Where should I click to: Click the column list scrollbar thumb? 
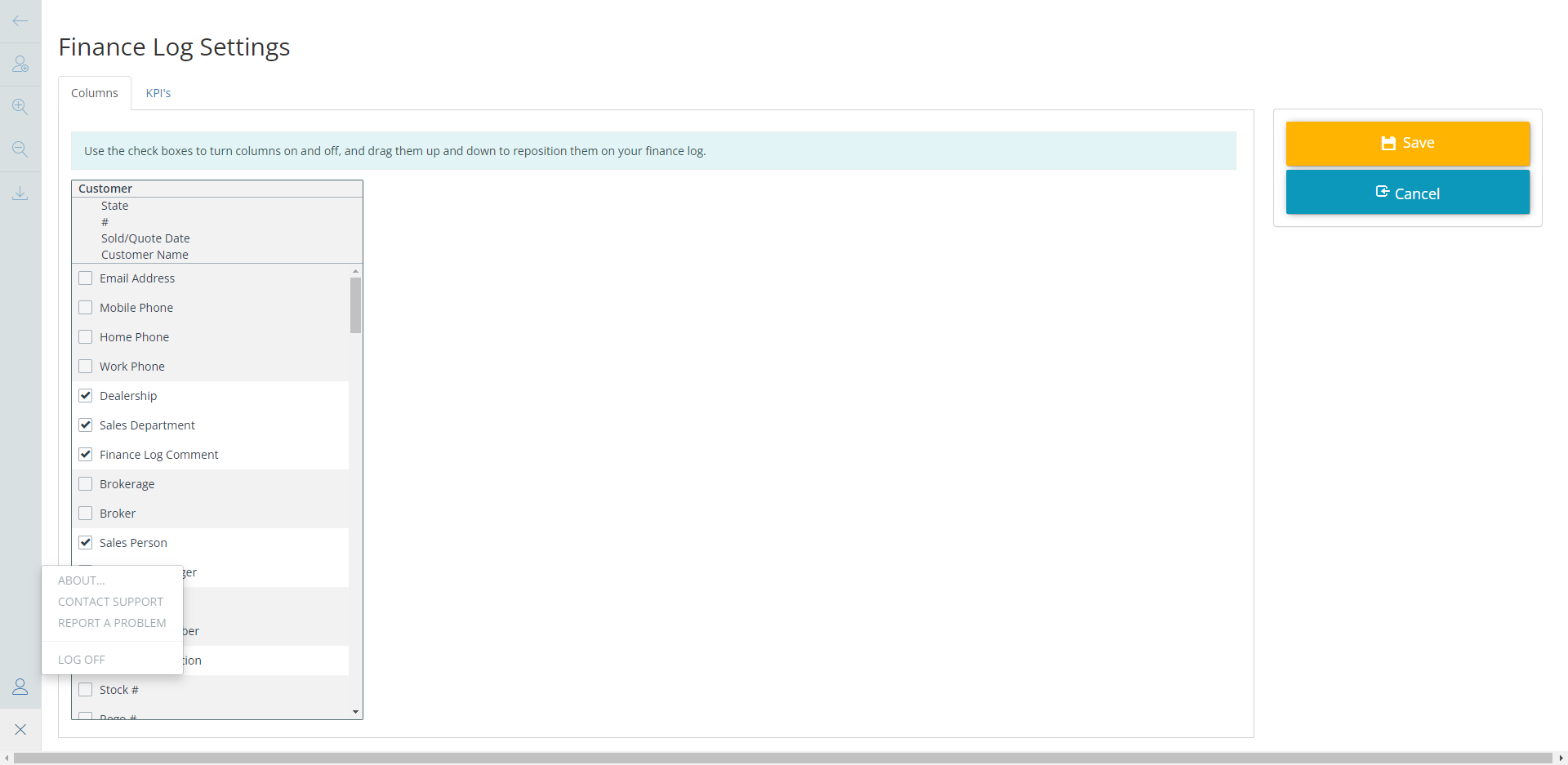point(355,305)
